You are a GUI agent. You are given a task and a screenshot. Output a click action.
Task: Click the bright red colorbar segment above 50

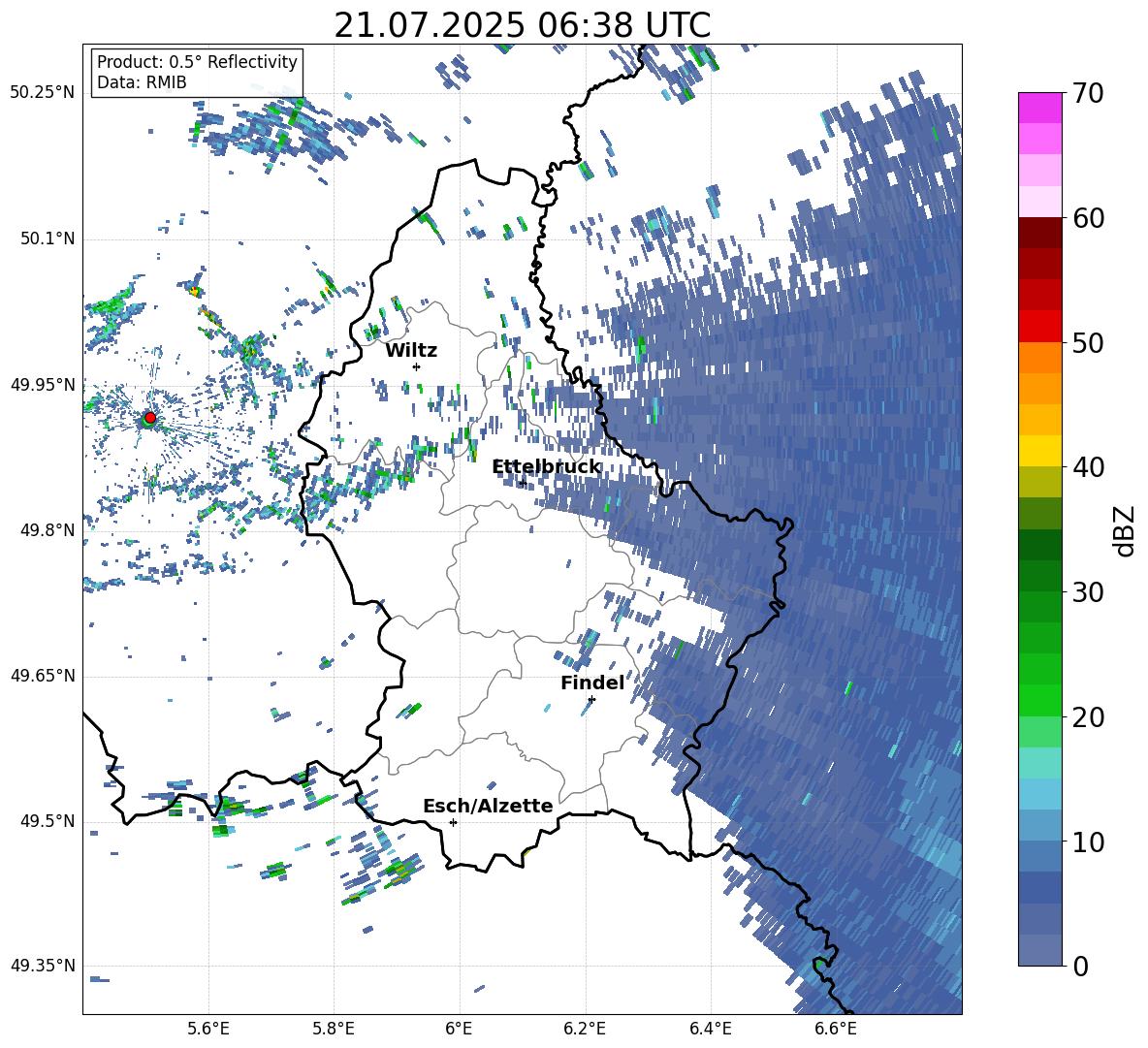click(x=1039, y=327)
